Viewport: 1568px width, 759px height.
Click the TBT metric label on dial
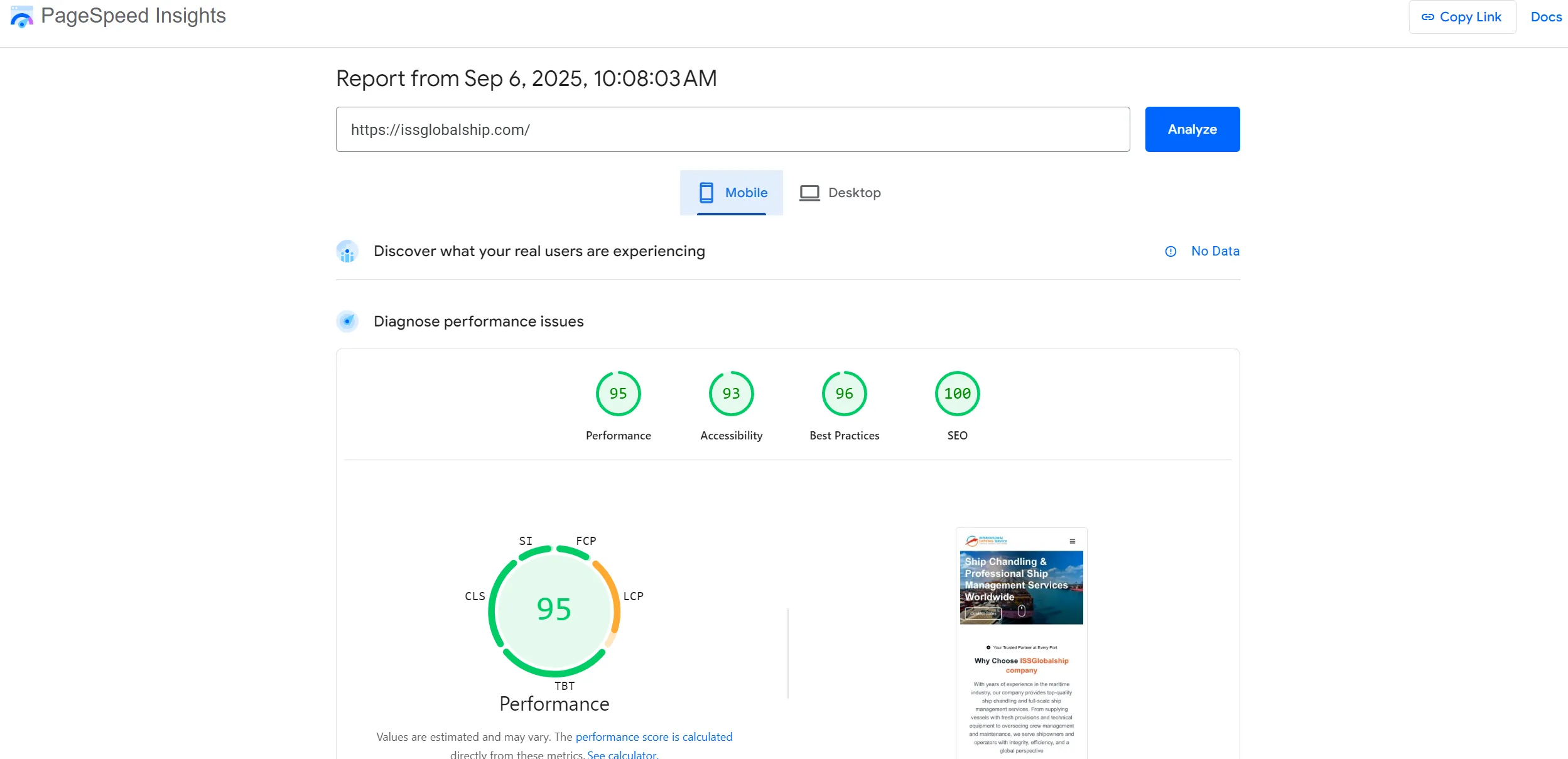pyautogui.click(x=564, y=686)
